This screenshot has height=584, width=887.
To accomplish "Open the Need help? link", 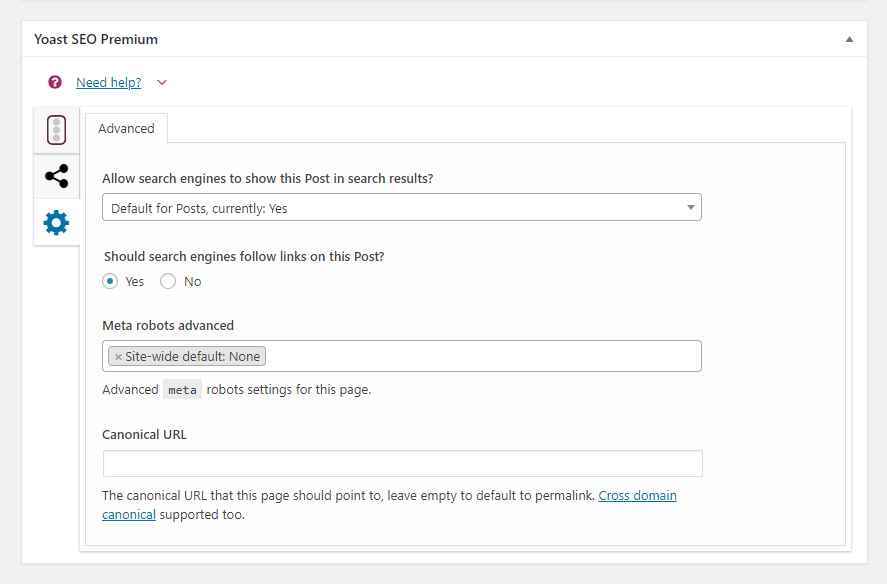I will coord(109,83).
